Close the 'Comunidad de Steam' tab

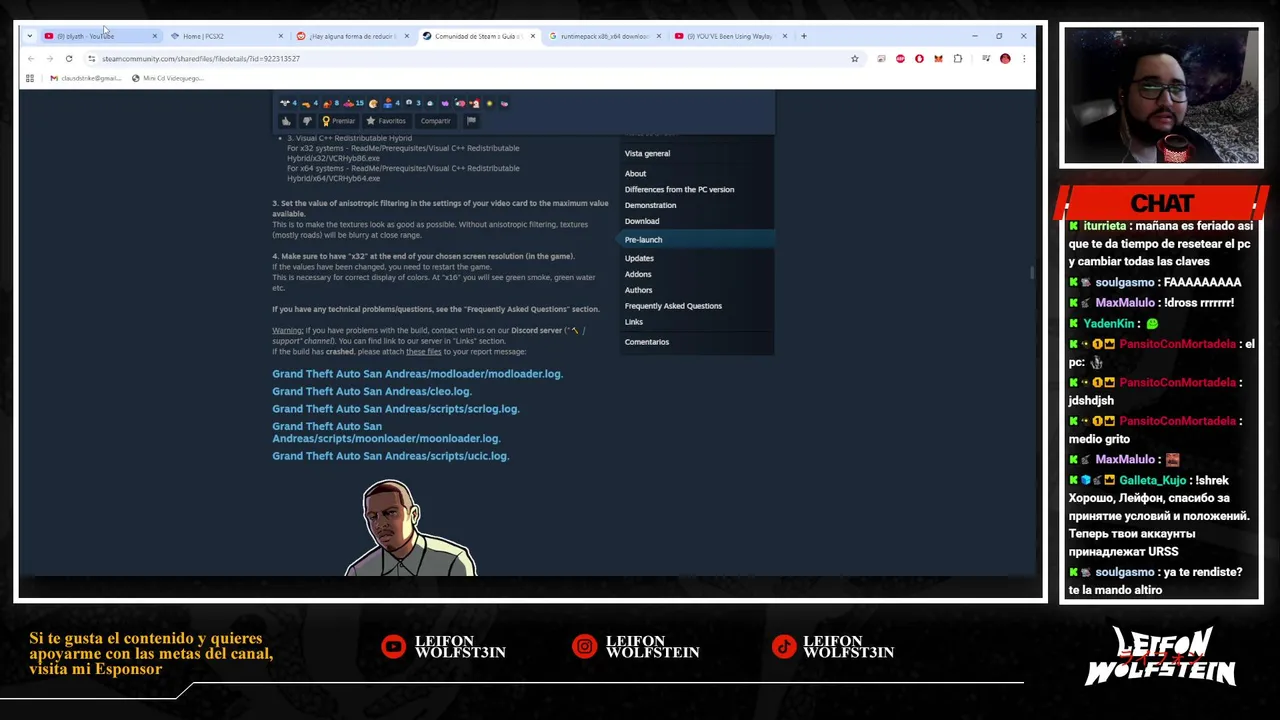pyautogui.click(x=533, y=36)
